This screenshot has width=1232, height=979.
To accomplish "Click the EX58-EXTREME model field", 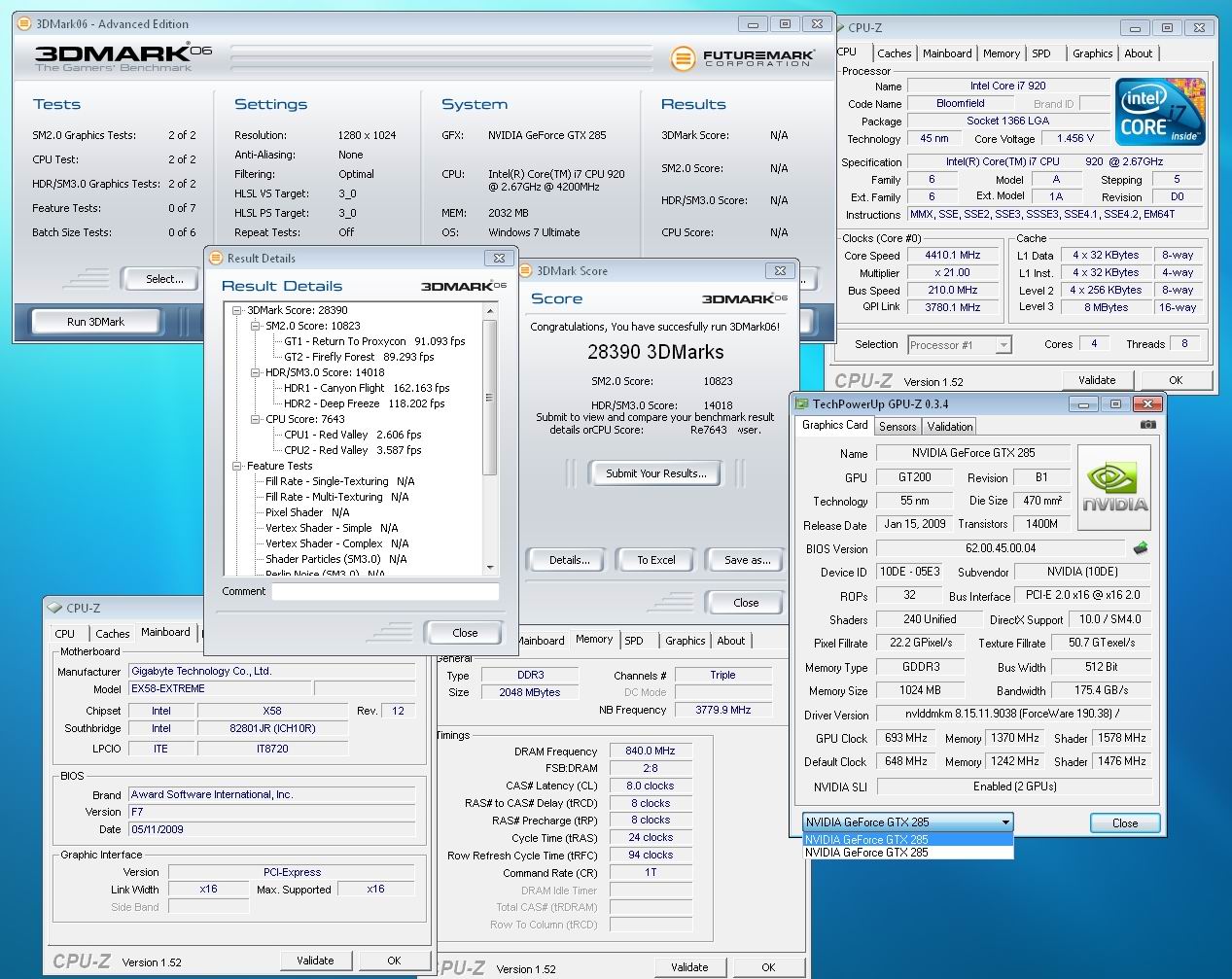I will (x=220, y=688).
